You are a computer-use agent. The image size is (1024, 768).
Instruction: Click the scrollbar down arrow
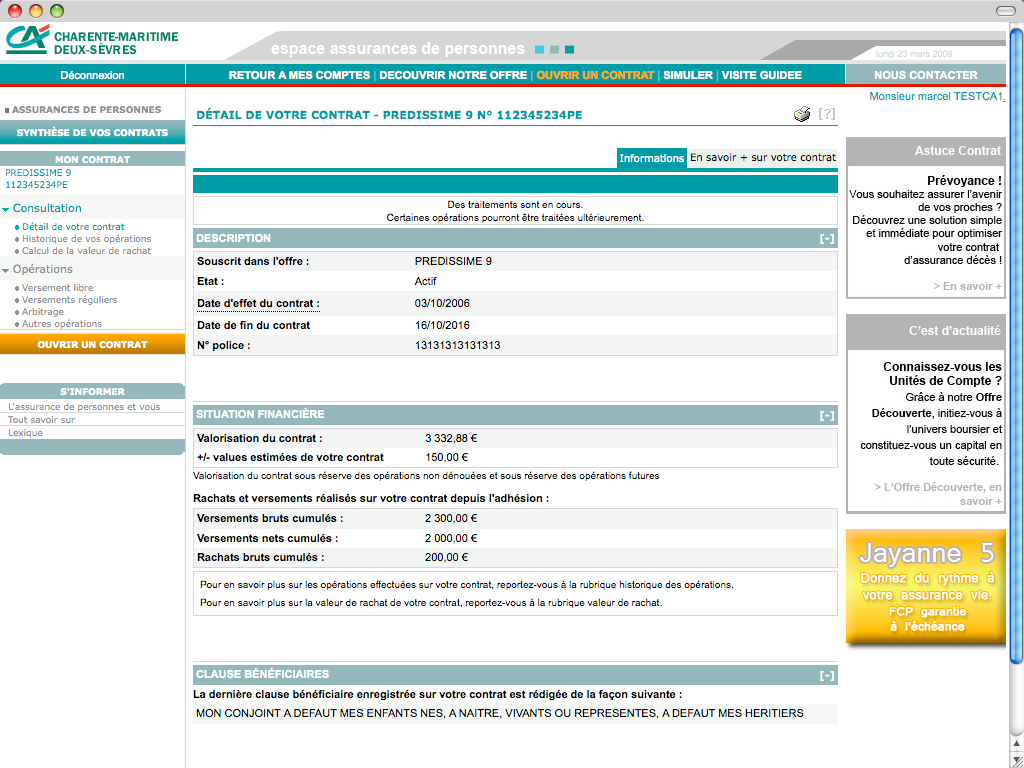coord(1017,761)
